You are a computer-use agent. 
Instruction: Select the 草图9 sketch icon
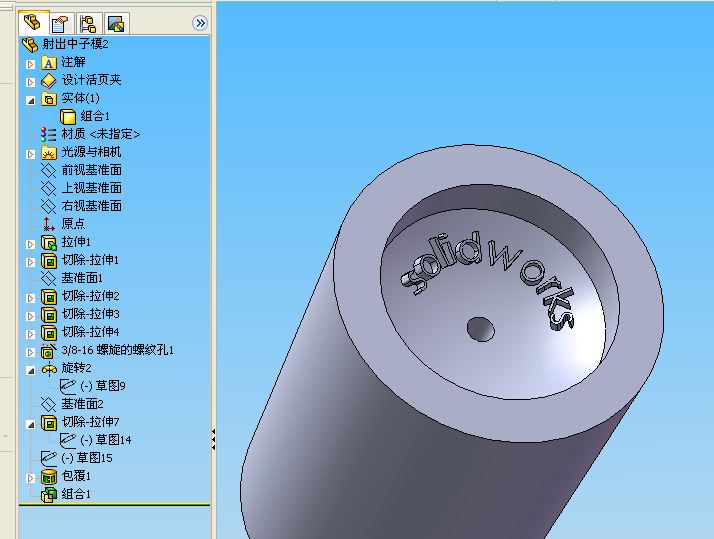[x=68, y=386]
